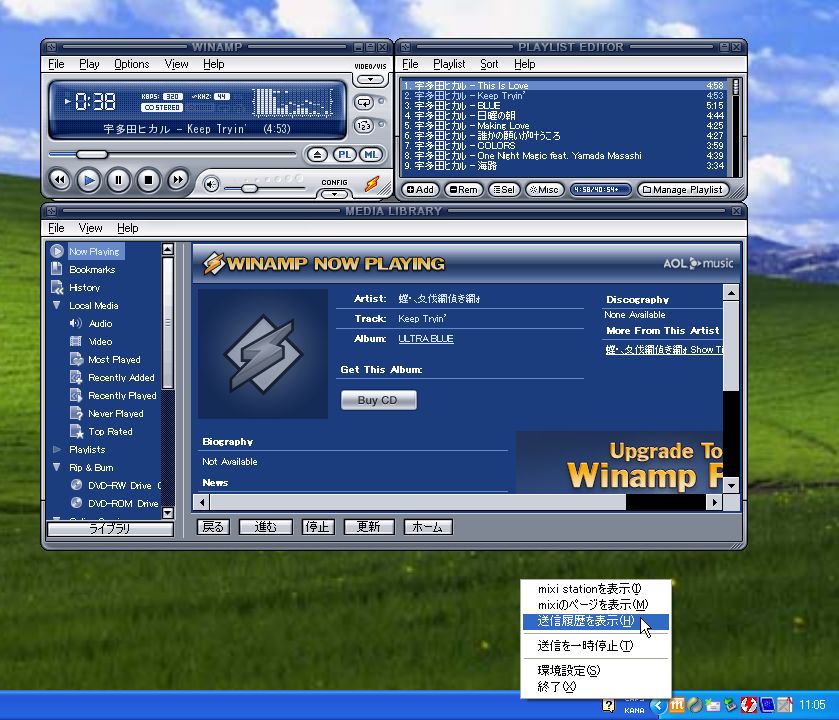Image resolution: width=839 pixels, height=720 pixels.
Task: Select Now Playing in Media Library tree
Action: coord(94,251)
